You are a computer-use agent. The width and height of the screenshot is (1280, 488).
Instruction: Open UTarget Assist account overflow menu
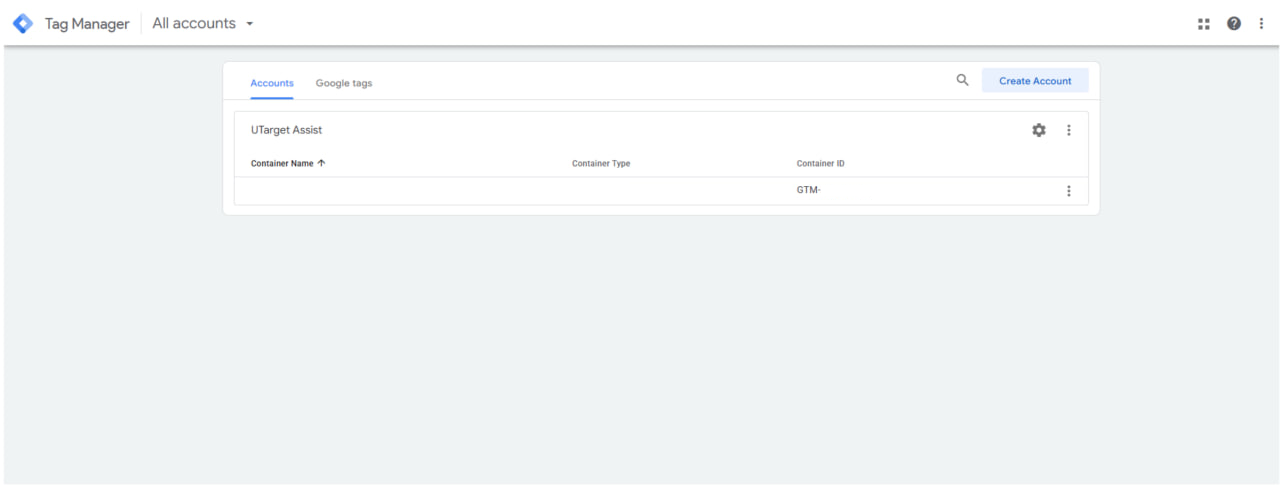pyautogui.click(x=1068, y=130)
